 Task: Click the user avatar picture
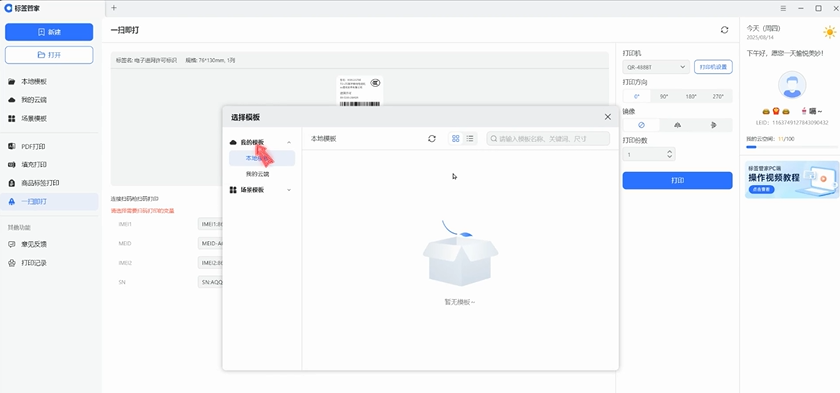tap(792, 86)
